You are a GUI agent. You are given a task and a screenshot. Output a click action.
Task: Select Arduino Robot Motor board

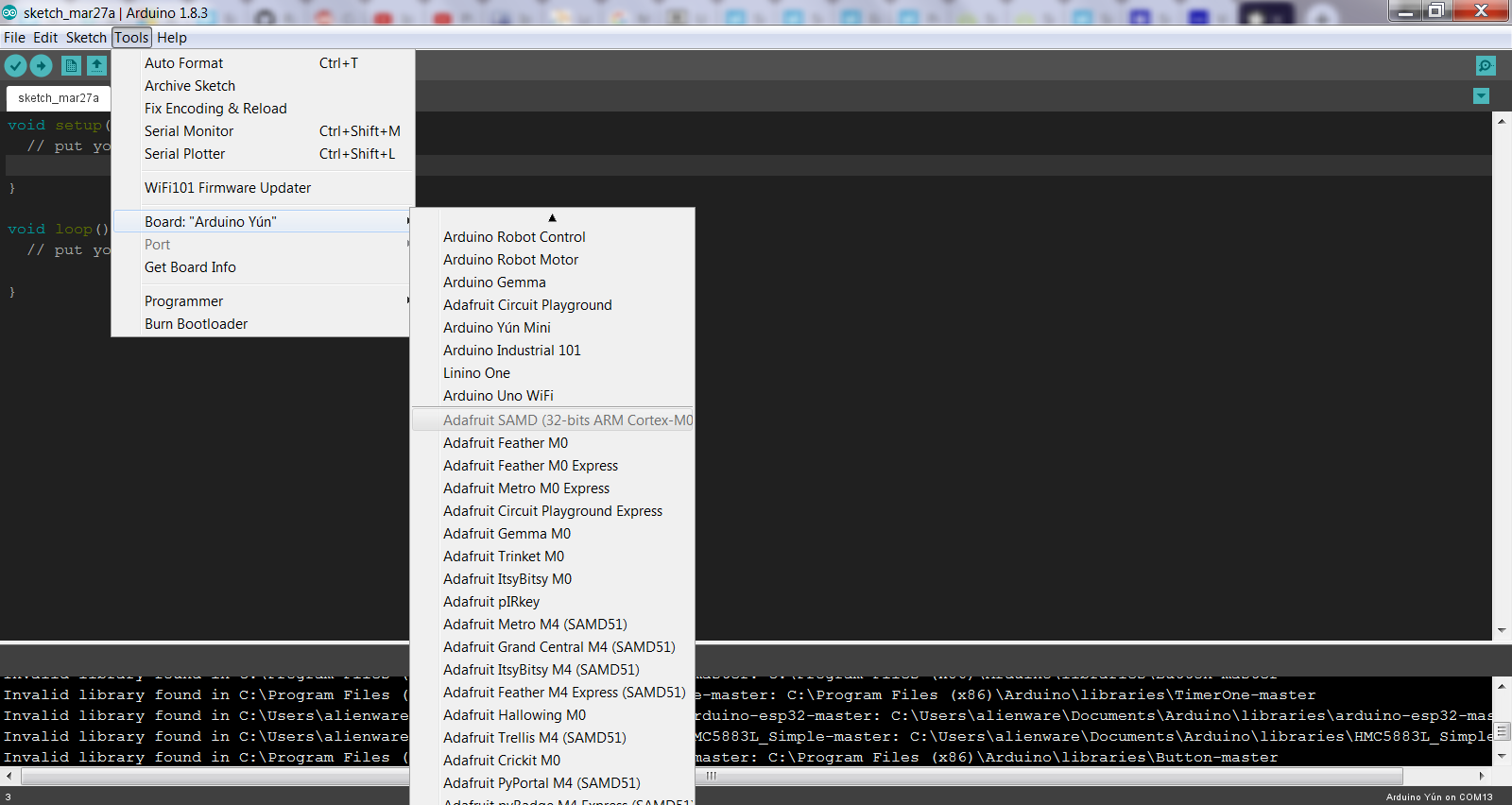[x=553, y=260]
